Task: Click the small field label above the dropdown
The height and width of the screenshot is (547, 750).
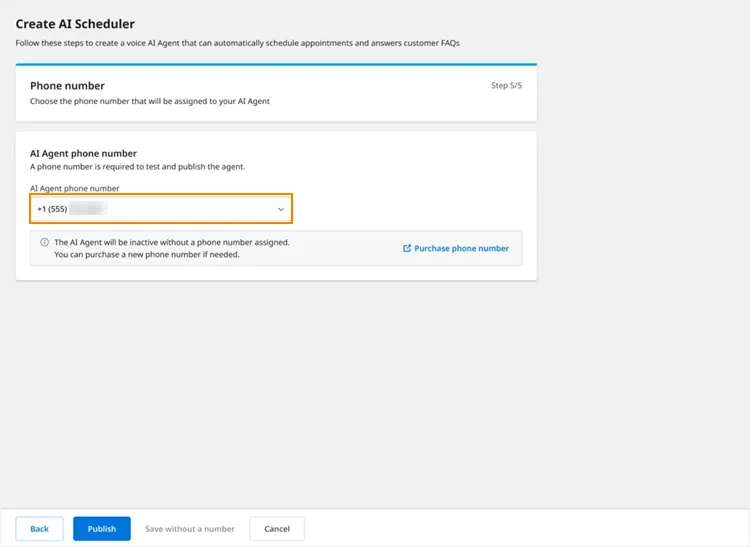Action: (75, 188)
